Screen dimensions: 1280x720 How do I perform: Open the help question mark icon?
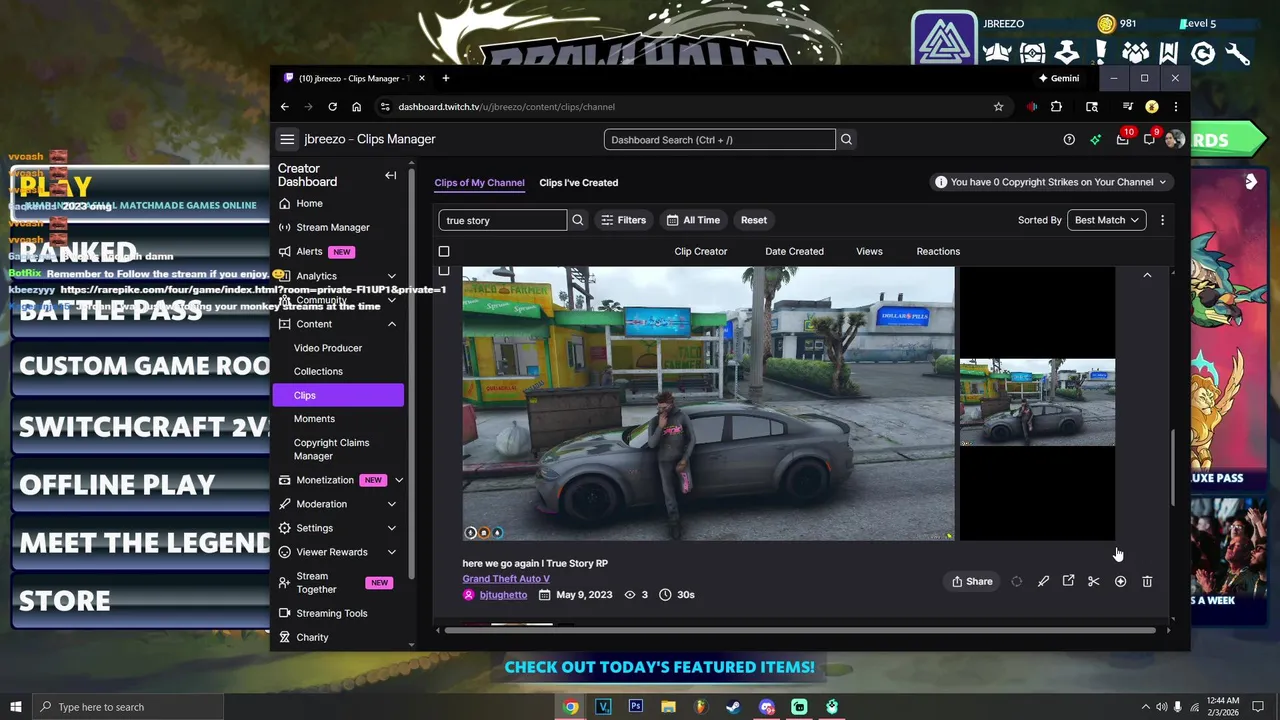pos(1069,140)
